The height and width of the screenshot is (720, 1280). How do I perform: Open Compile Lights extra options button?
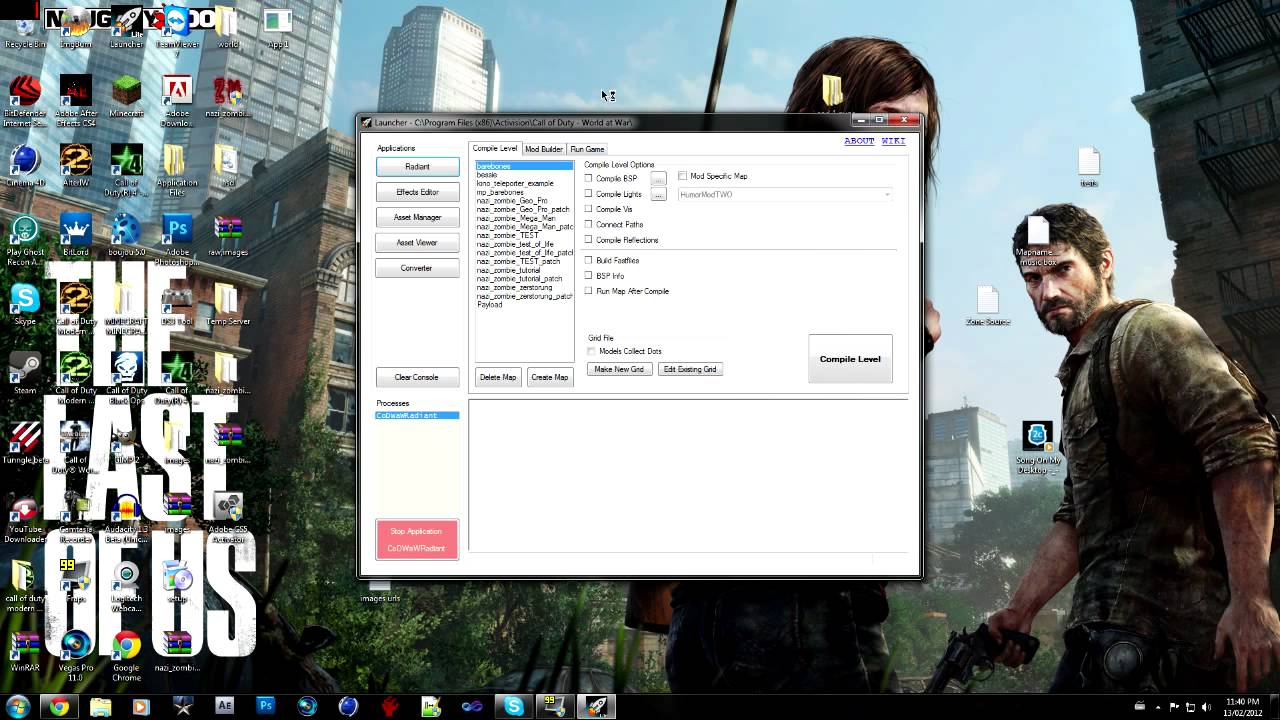(x=658, y=195)
